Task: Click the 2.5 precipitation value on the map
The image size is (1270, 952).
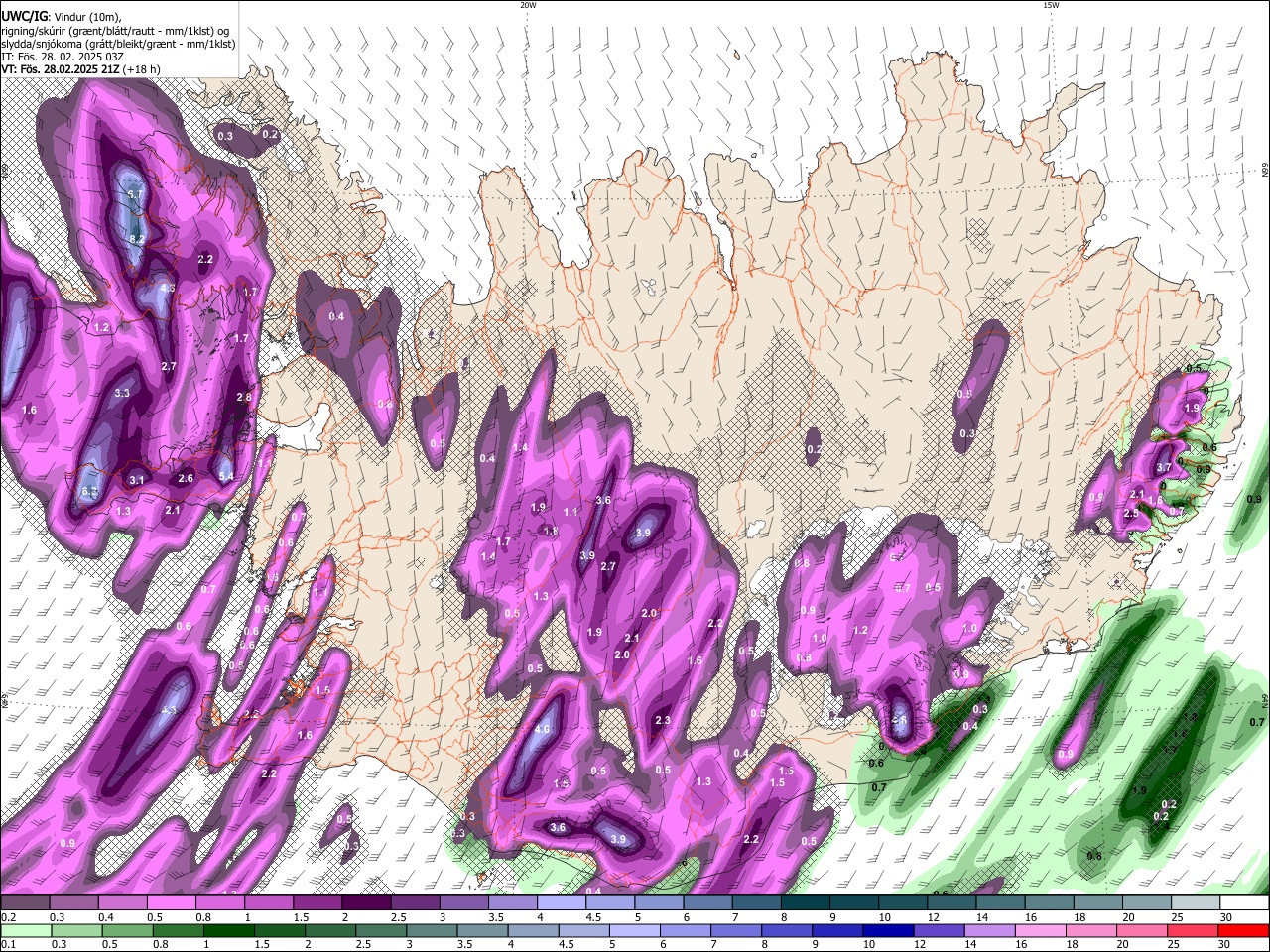Action: pyautogui.click(x=1131, y=513)
